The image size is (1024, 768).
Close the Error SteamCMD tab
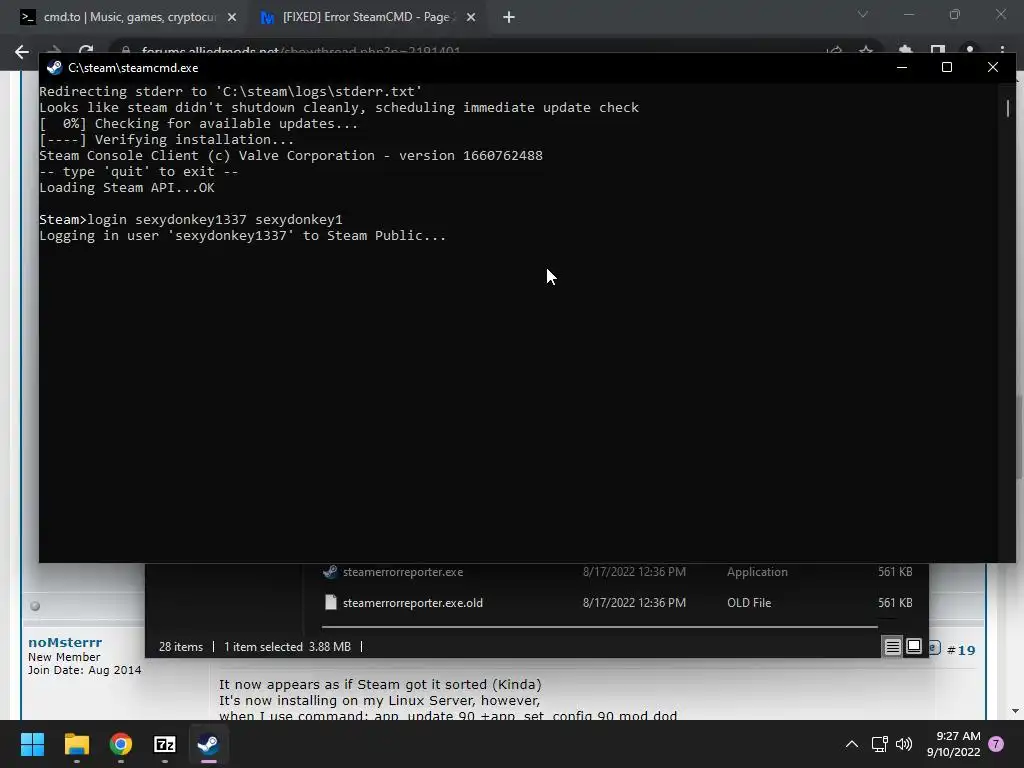pyautogui.click(x=471, y=18)
